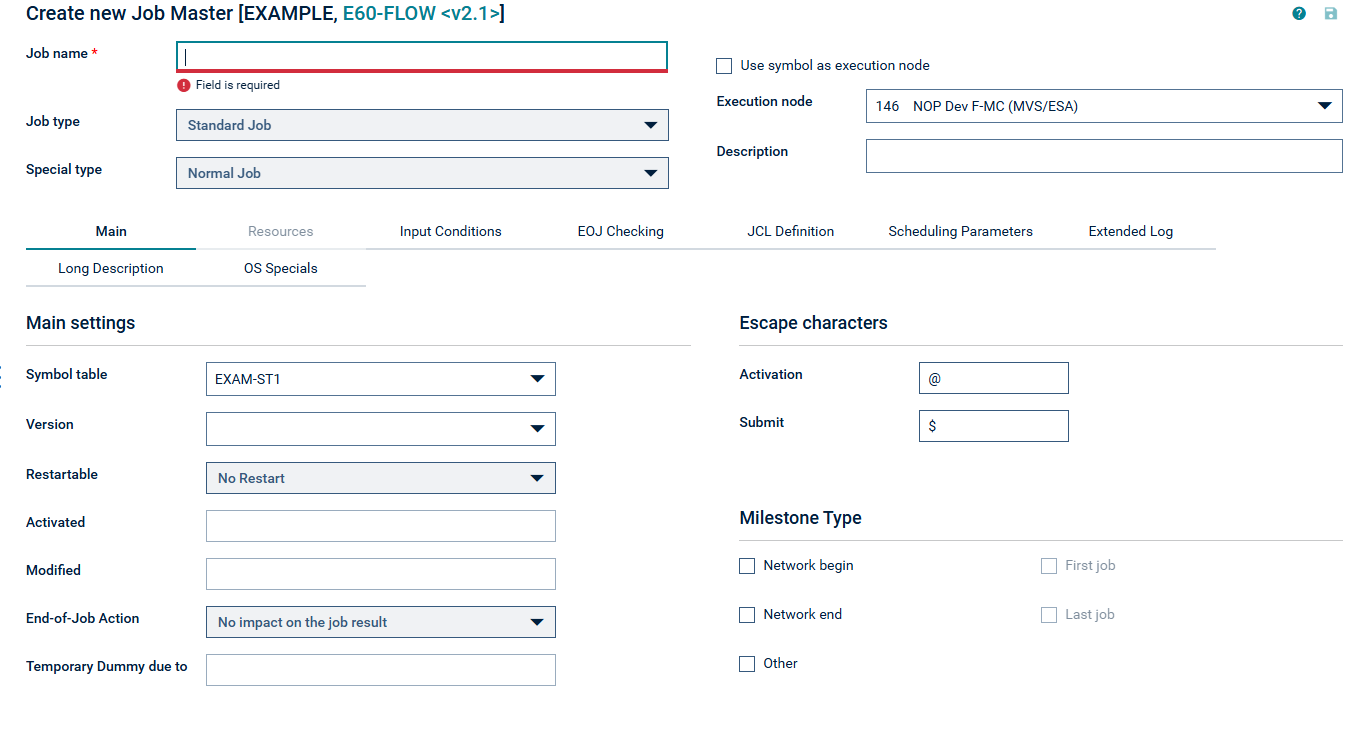This screenshot has width=1365, height=742.
Task: Tick the Other milestone checkbox
Action: pos(747,664)
